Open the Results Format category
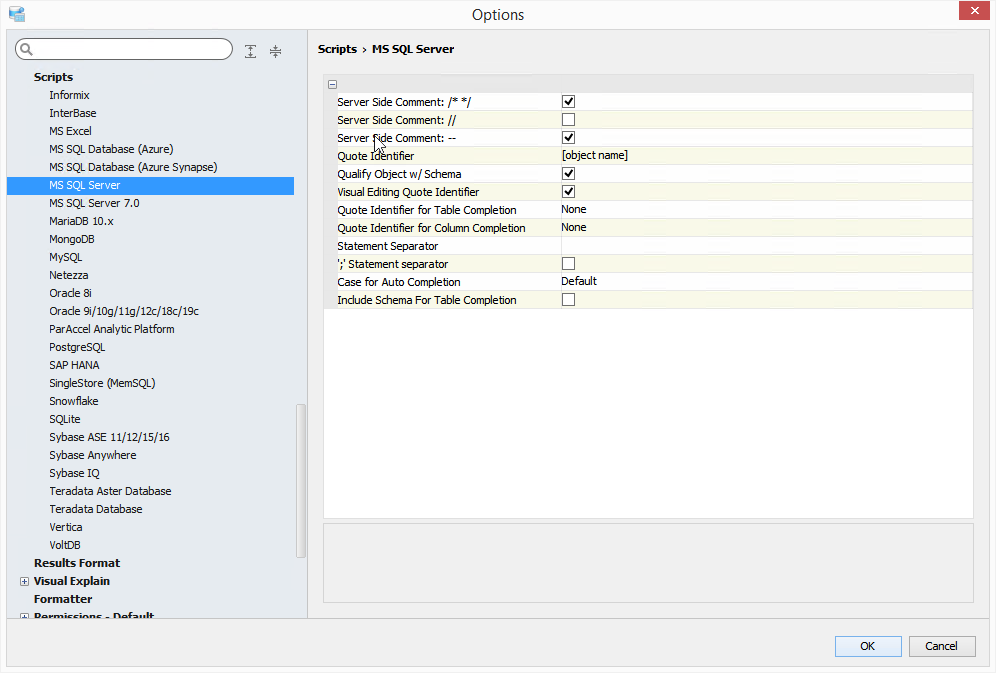Image resolution: width=996 pixels, height=673 pixels. pyautogui.click(x=77, y=563)
